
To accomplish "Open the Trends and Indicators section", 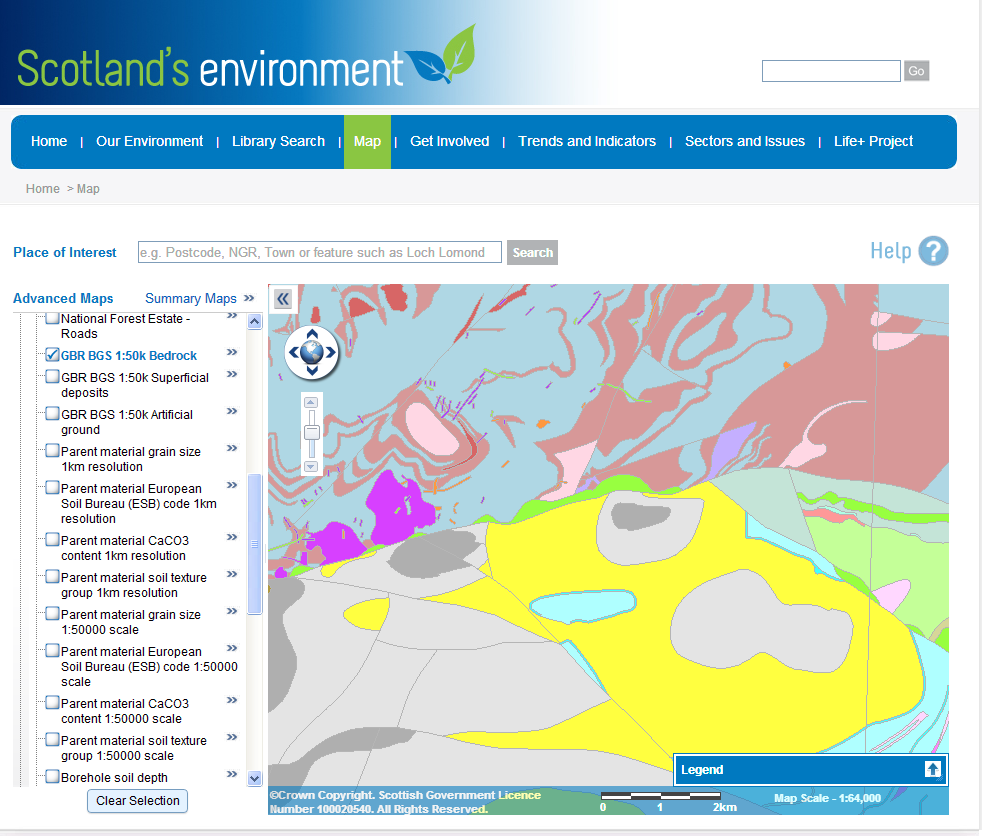I will coord(586,141).
